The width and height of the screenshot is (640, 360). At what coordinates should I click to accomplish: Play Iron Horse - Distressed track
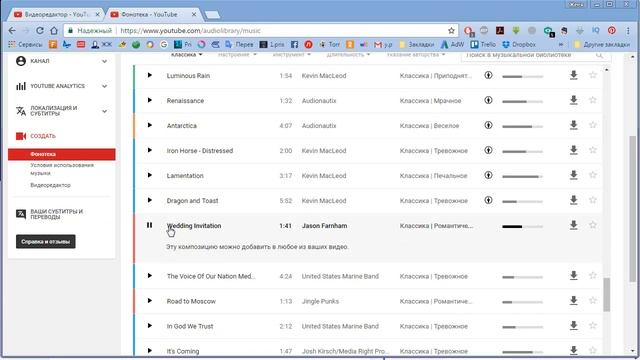point(149,150)
